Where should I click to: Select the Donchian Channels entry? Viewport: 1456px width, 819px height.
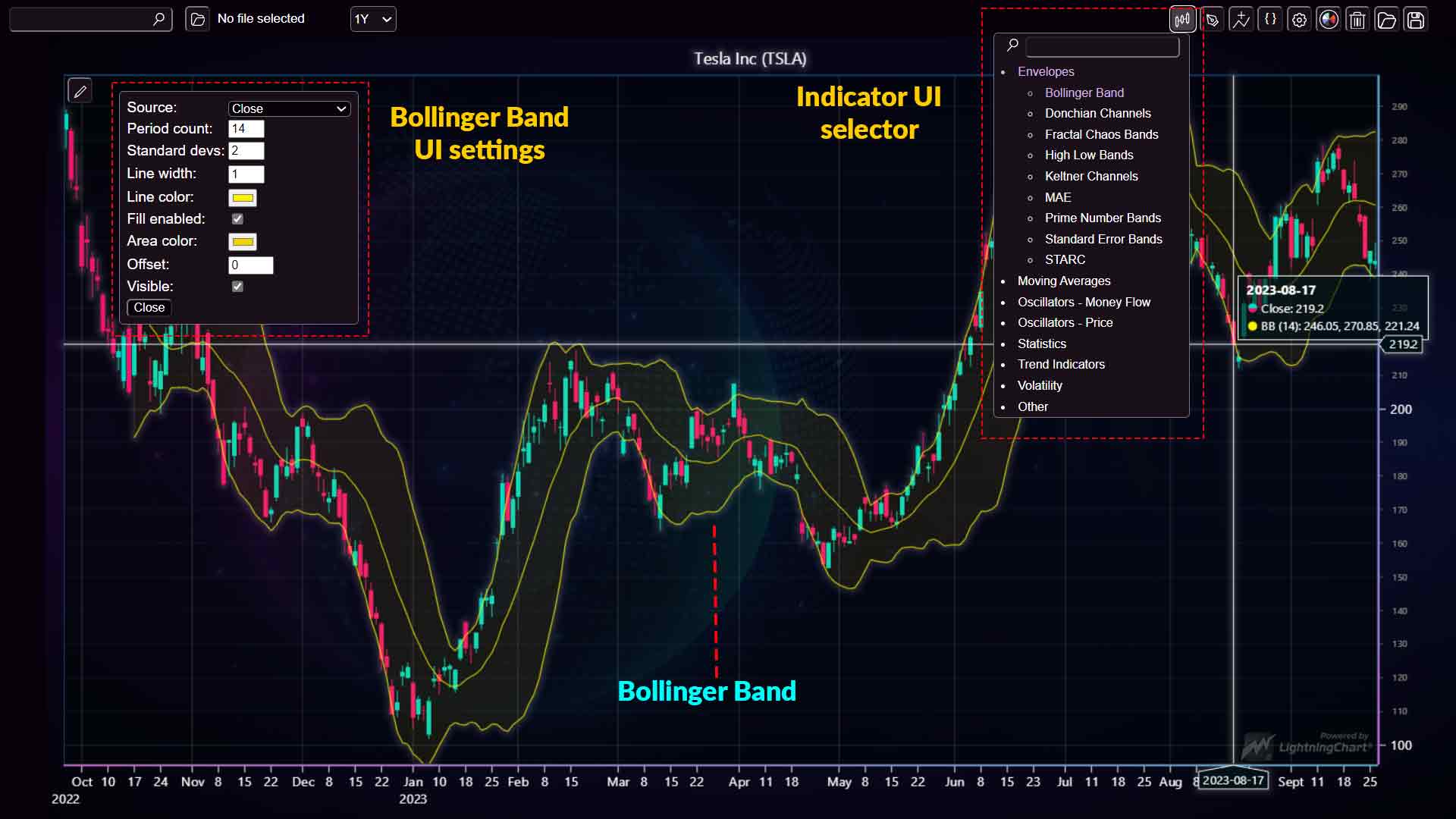tap(1097, 113)
